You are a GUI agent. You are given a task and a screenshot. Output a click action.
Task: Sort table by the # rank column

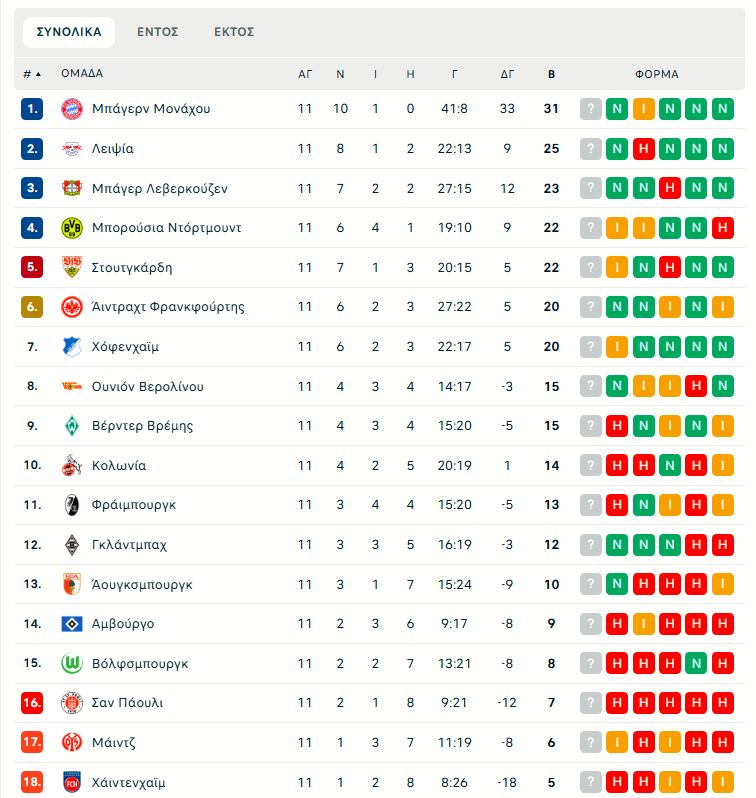32,74
